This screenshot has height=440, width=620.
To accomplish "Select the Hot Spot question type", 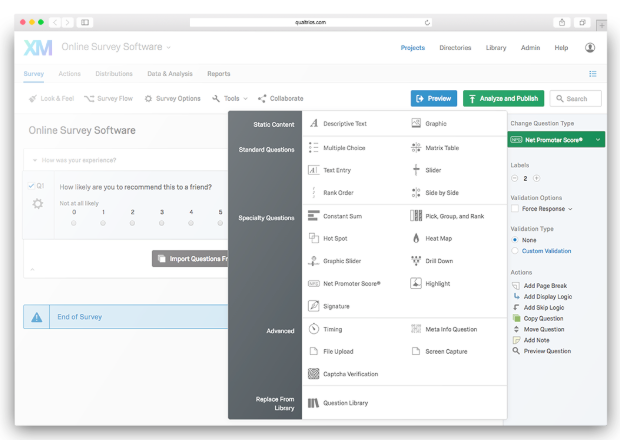I will click(x=328, y=238).
